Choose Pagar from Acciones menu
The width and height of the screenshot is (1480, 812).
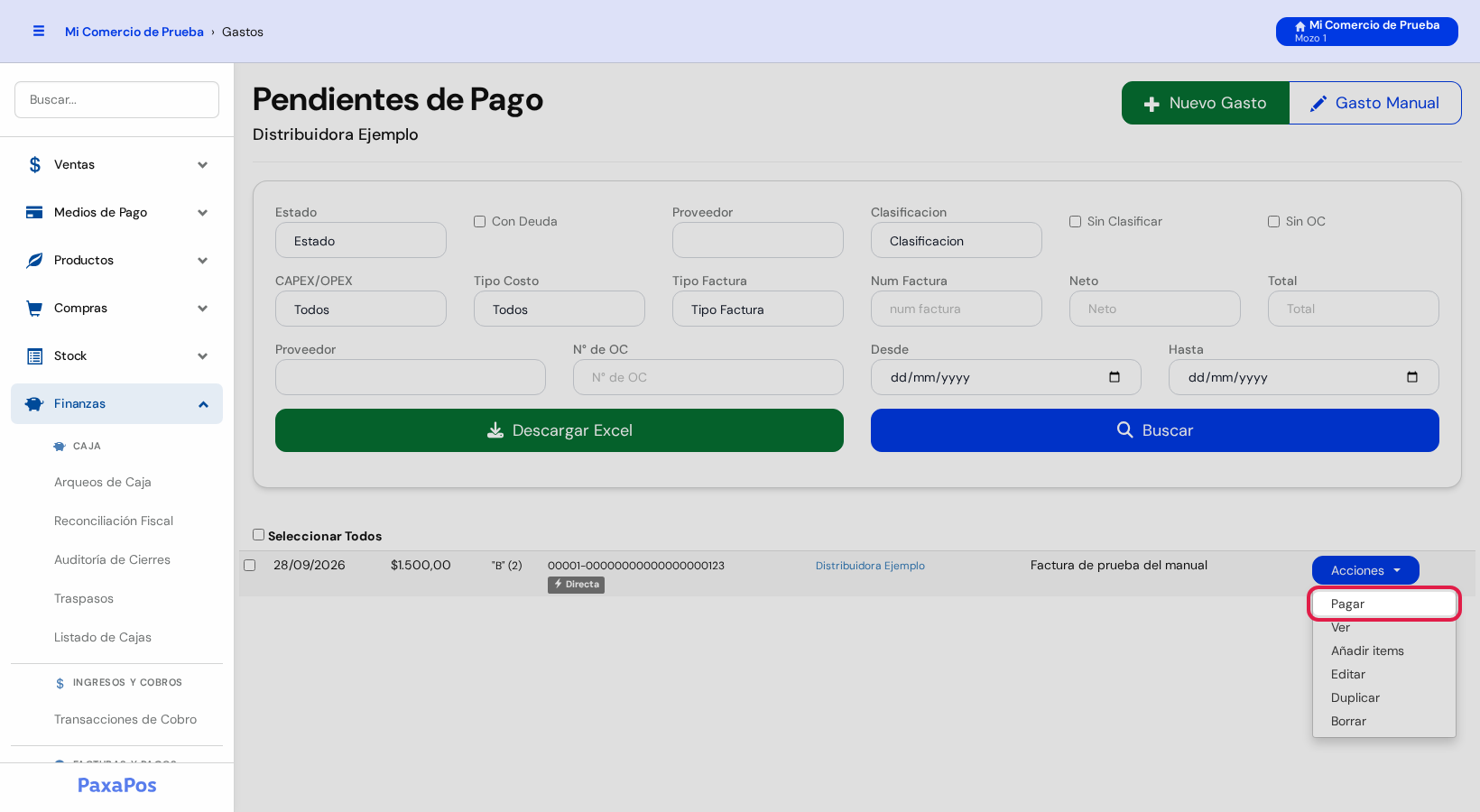[1384, 604]
